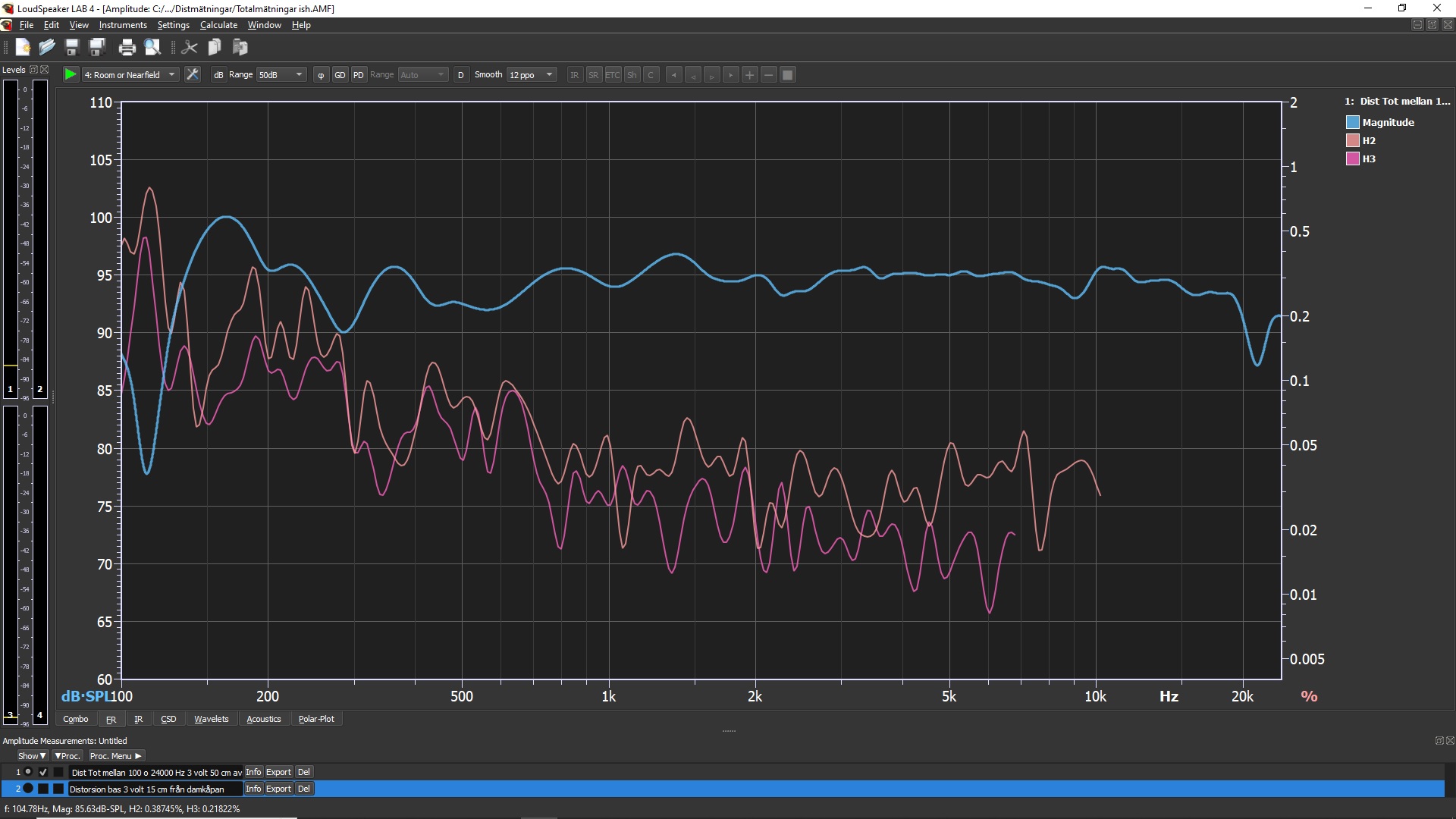Click the C toolbar button
This screenshot has width=1456, height=819.
click(x=651, y=74)
